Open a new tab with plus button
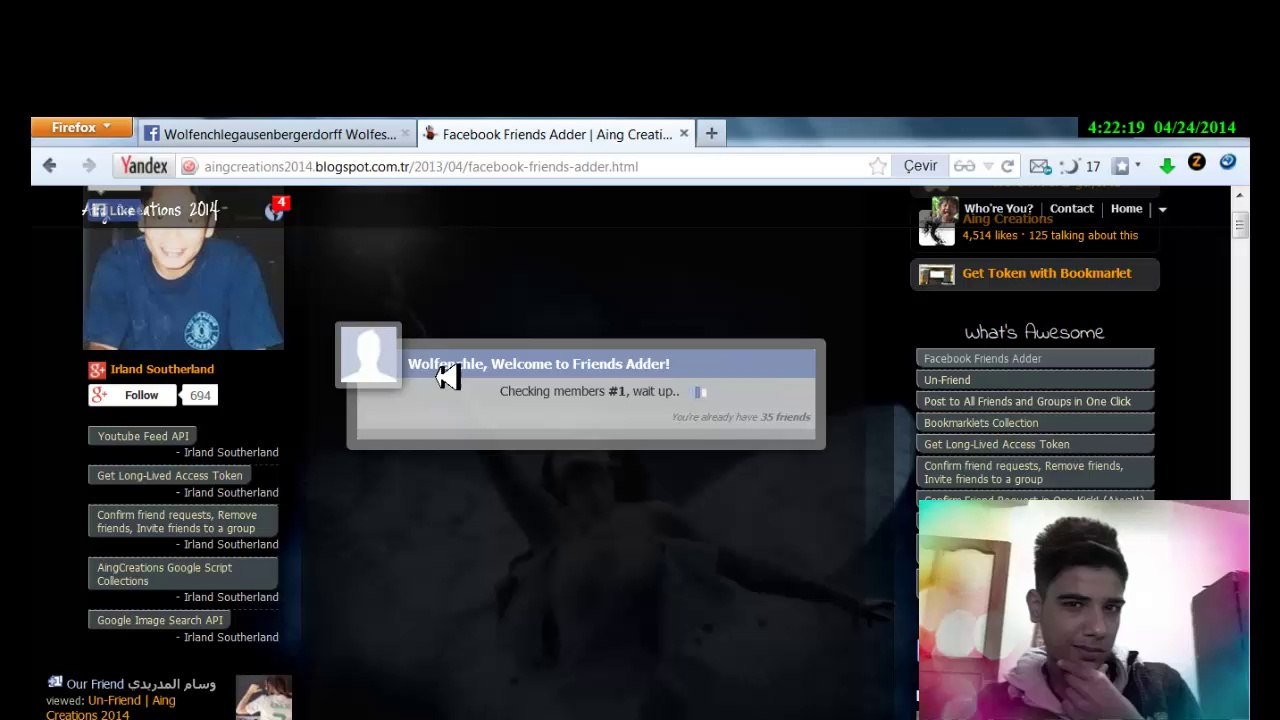The image size is (1280, 720). point(711,133)
